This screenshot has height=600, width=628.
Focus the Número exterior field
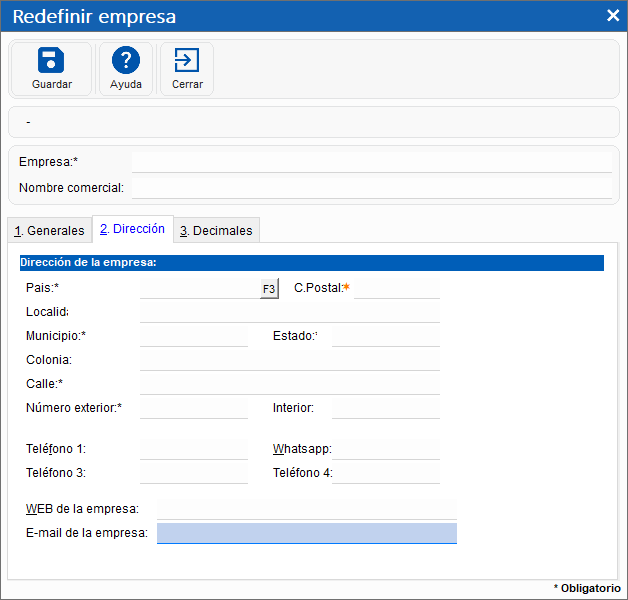tap(194, 409)
